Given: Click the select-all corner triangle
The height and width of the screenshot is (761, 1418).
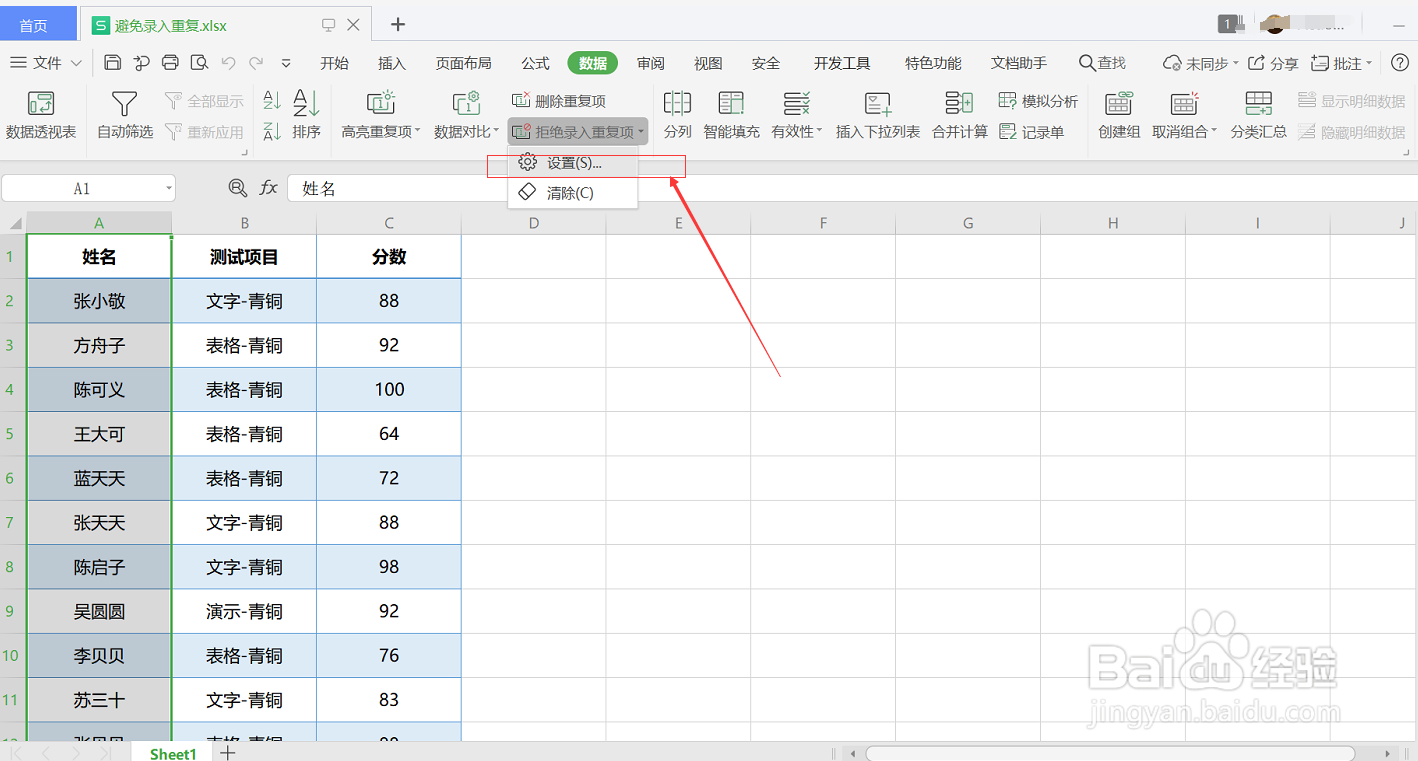Looking at the screenshot, I should click(x=13, y=223).
